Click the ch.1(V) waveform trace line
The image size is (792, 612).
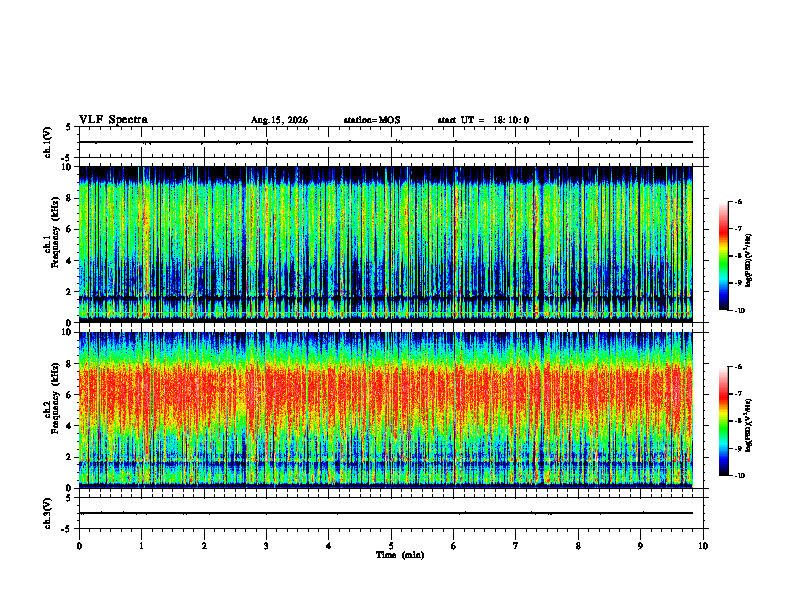[x=385, y=142]
